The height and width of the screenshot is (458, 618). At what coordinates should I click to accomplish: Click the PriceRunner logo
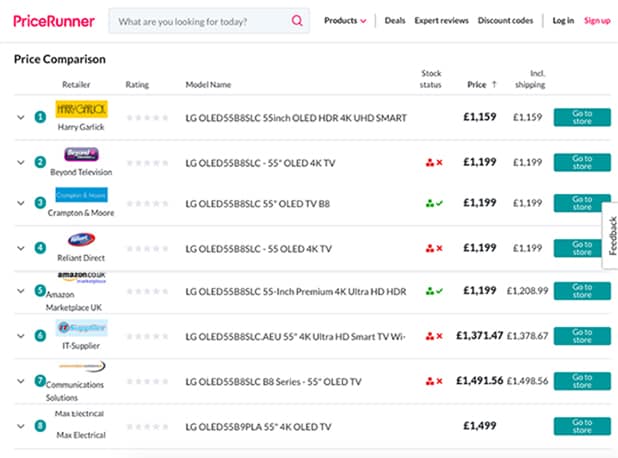[x=54, y=20]
